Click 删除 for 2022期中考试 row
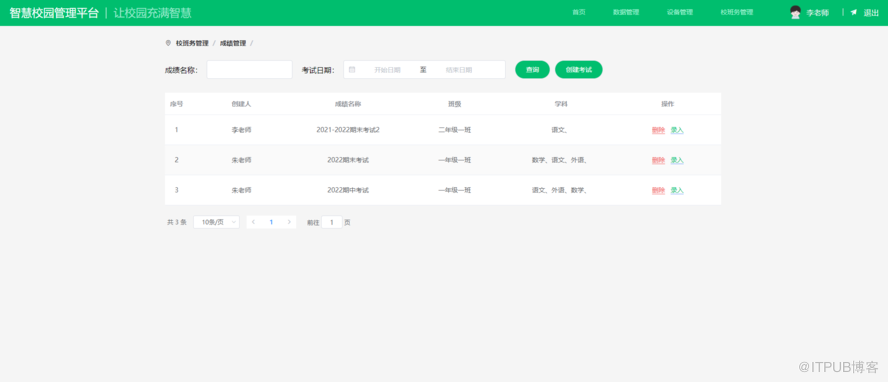This screenshot has height=382, width=888. [658, 191]
